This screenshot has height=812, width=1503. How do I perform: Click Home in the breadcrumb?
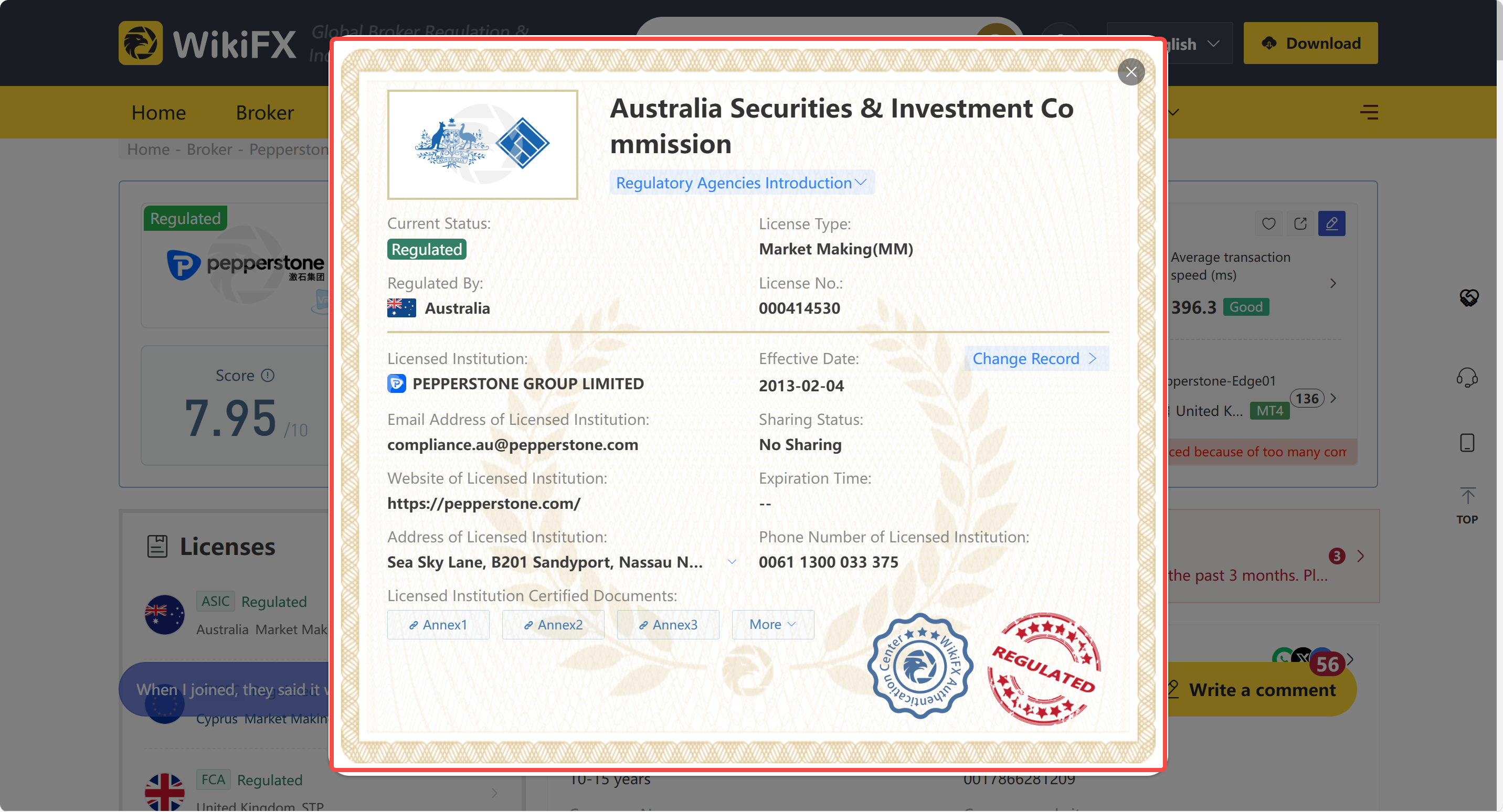148,149
